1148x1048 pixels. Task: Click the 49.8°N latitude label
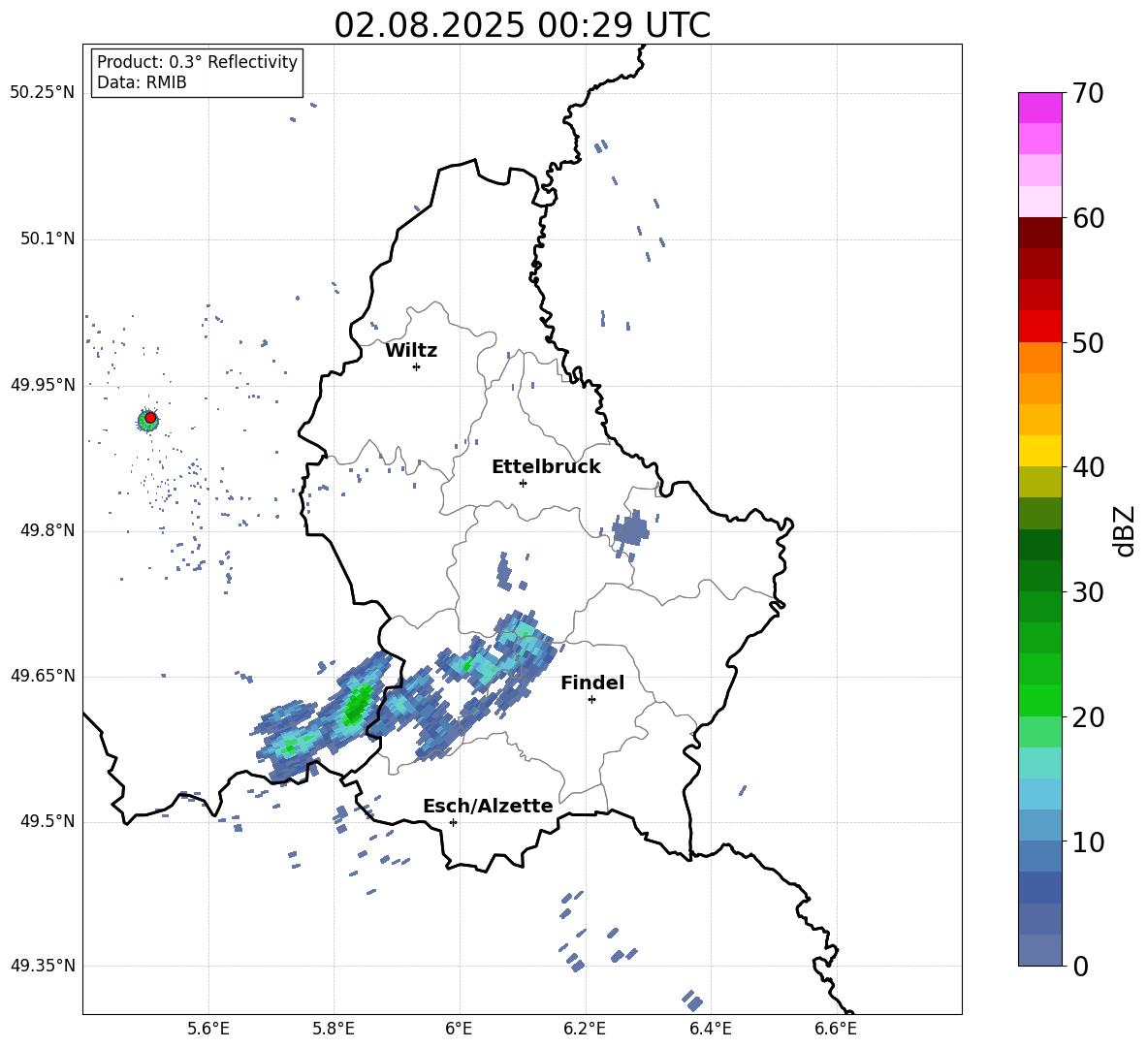click(47, 530)
